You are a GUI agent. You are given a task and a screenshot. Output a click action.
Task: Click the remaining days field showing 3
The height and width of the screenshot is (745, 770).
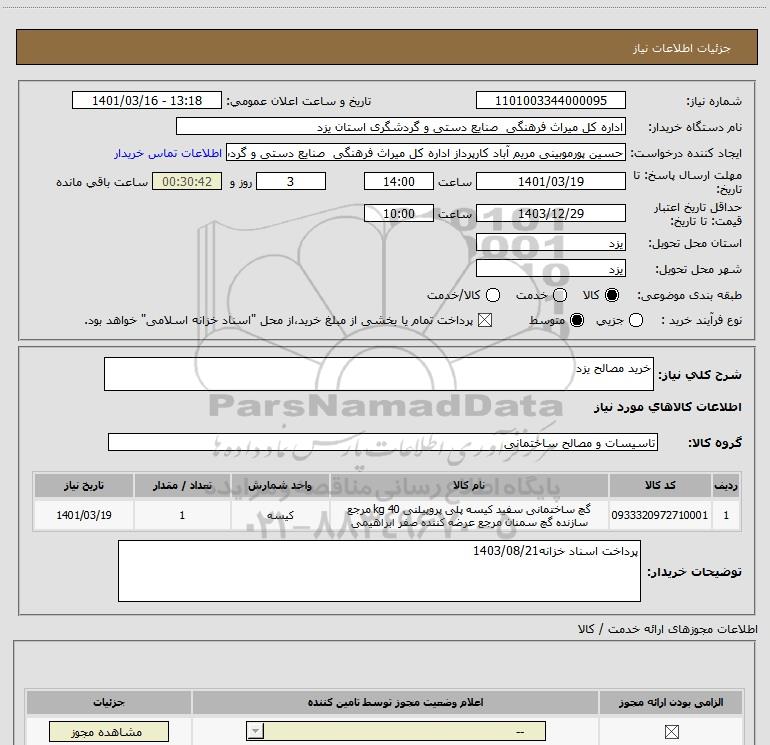pos(291,181)
